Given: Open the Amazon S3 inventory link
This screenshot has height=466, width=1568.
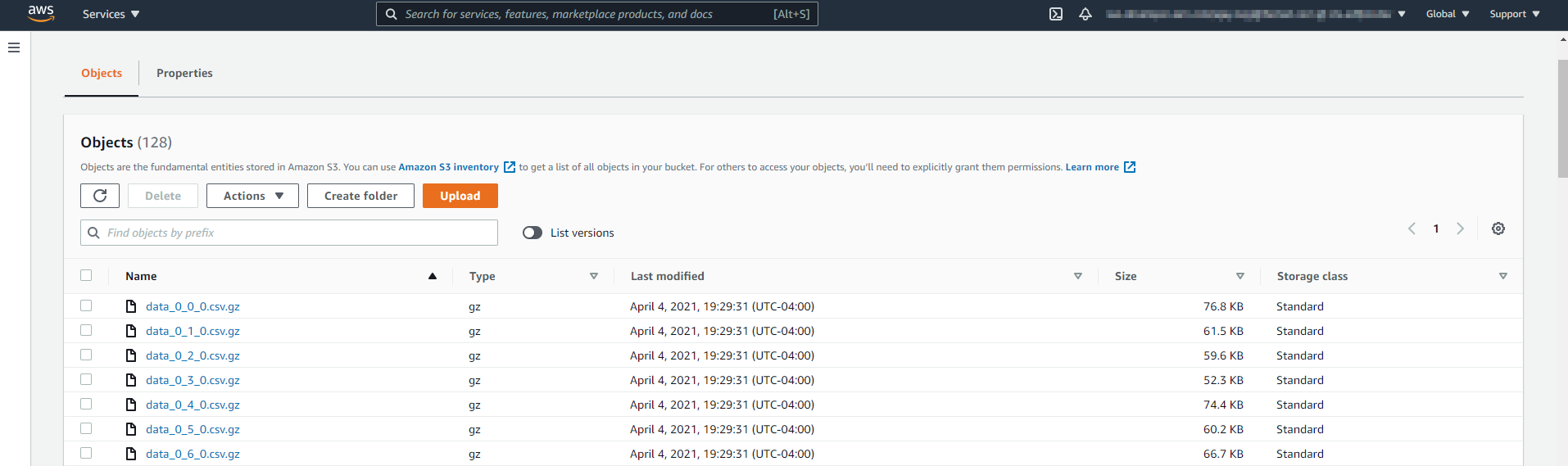Looking at the screenshot, I should click(449, 167).
